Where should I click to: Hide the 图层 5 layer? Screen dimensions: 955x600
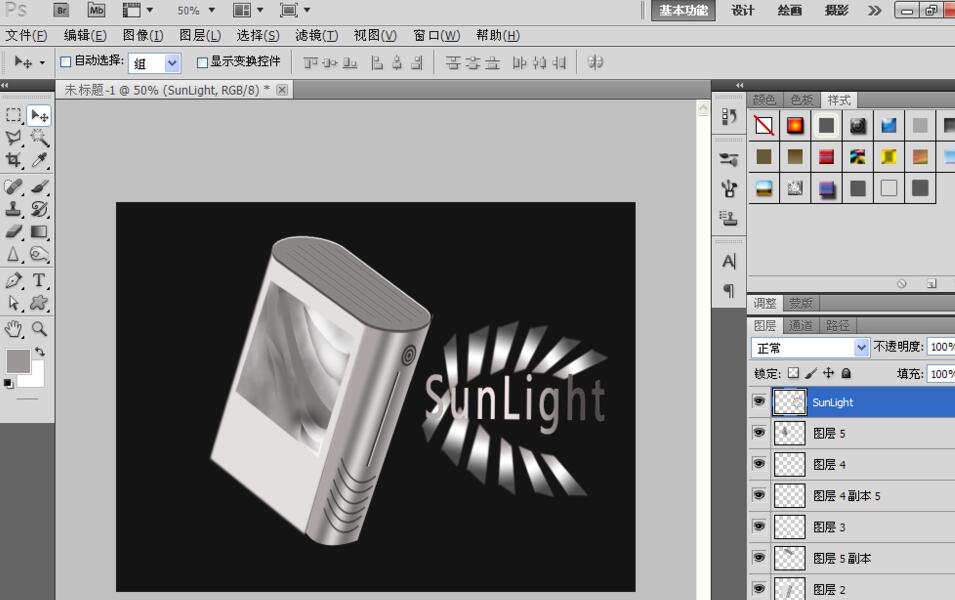pos(759,433)
